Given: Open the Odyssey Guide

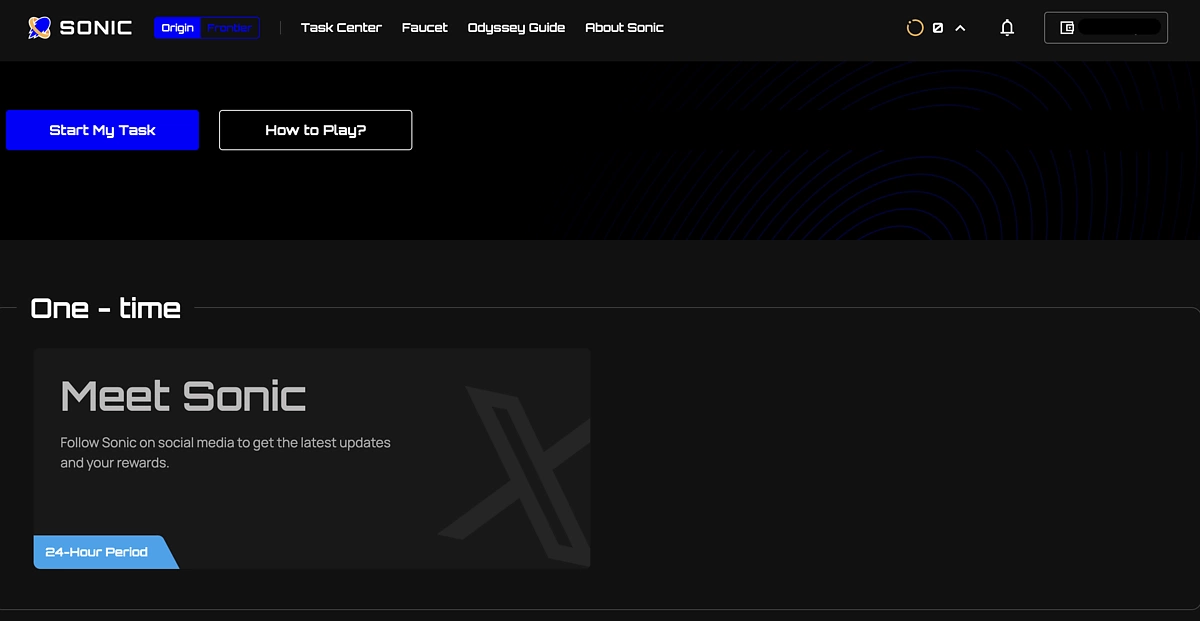Looking at the screenshot, I should click(x=516, y=28).
